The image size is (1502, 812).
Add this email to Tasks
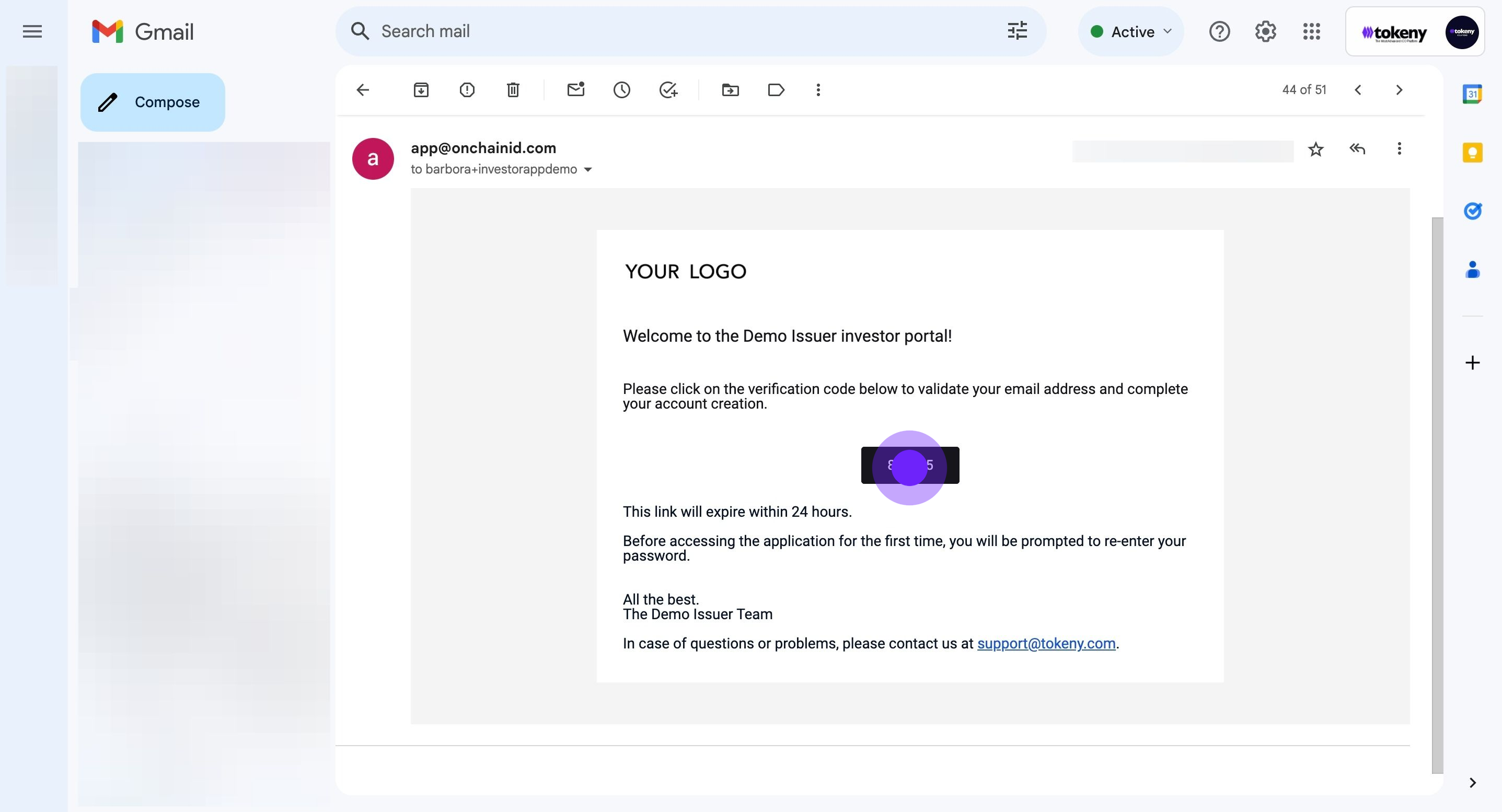667,90
